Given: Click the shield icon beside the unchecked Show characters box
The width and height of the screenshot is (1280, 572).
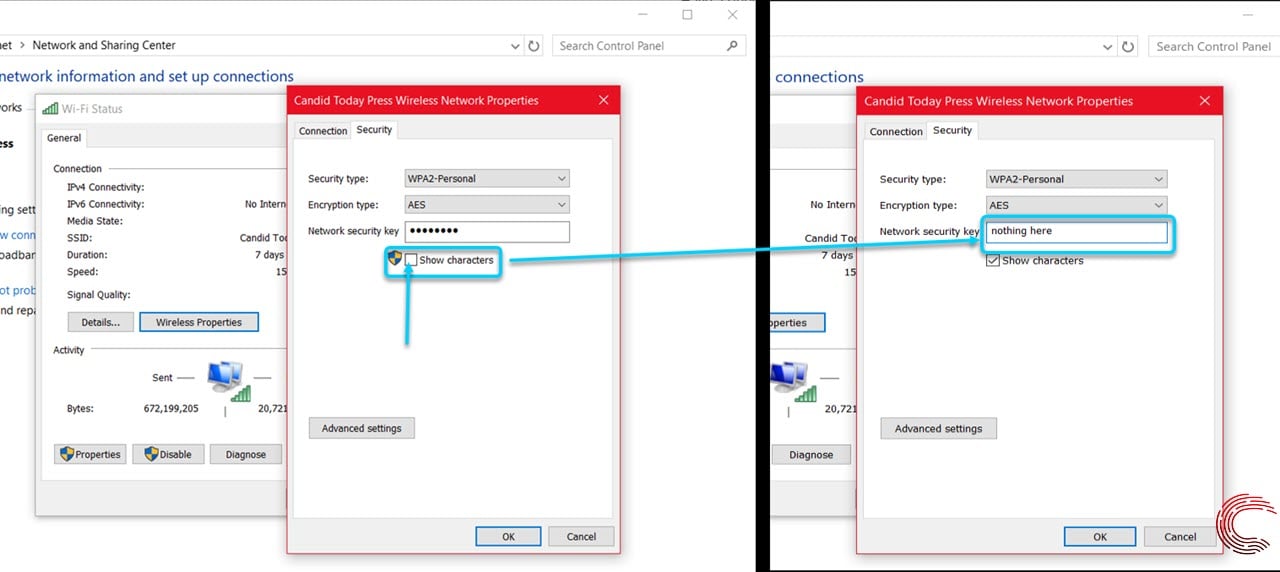Looking at the screenshot, I should [395, 259].
